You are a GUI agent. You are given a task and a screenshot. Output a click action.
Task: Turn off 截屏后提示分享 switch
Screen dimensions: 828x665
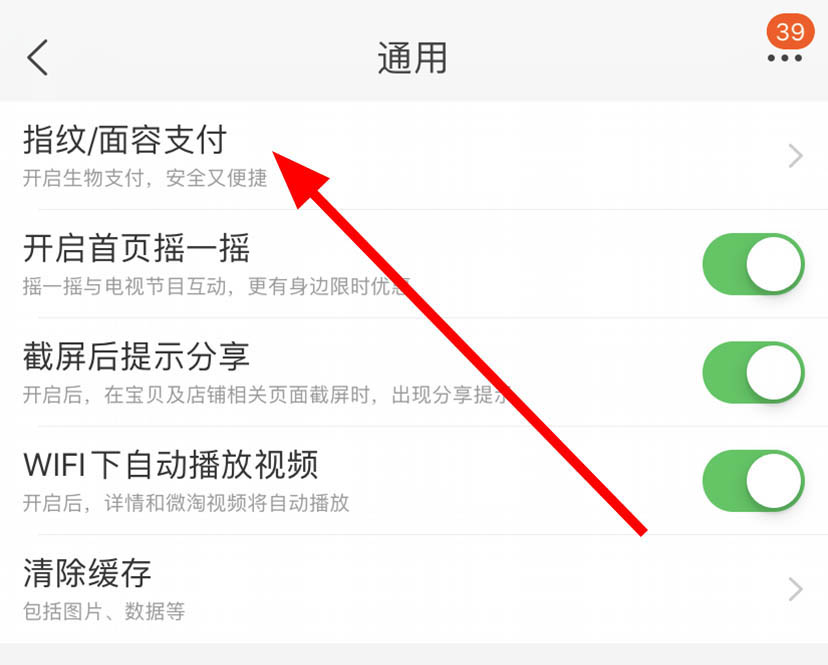coord(754,372)
